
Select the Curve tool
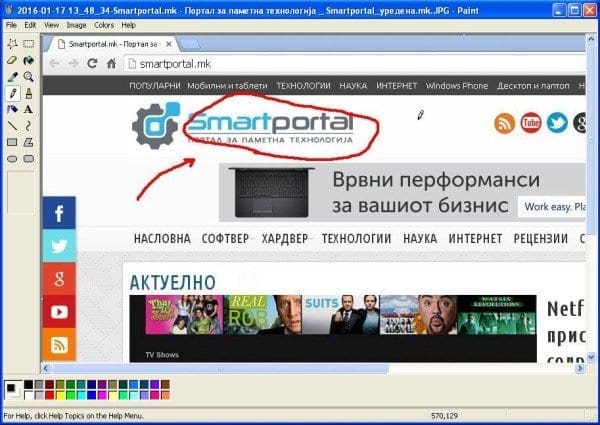29,126
